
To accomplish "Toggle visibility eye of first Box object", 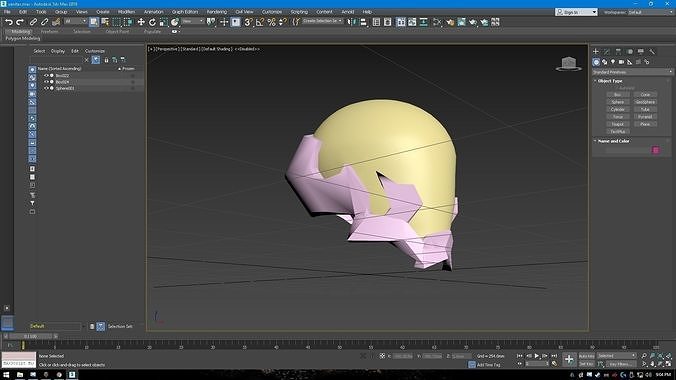I will click(46, 75).
